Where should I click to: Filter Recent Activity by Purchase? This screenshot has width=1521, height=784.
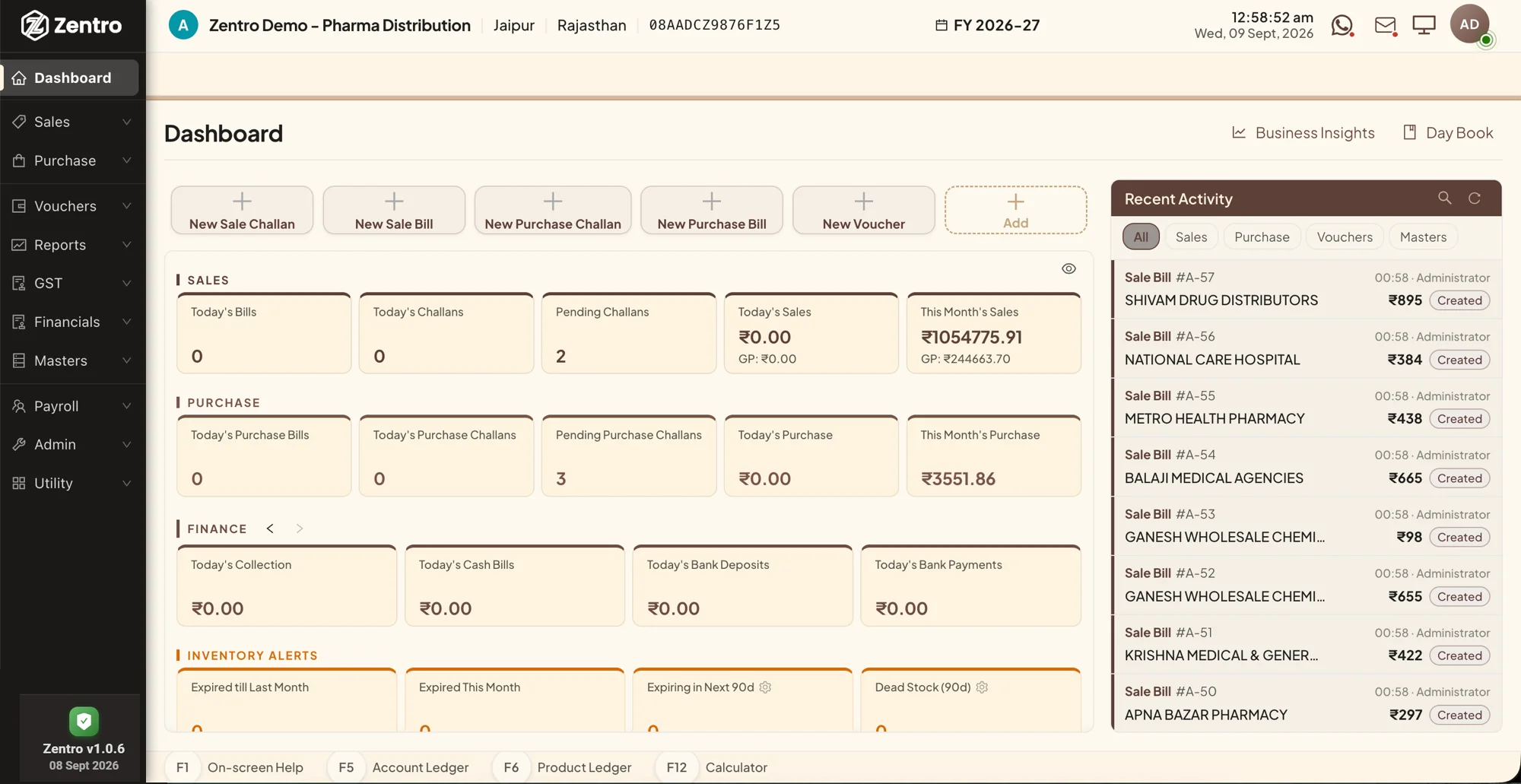click(x=1262, y=236)
